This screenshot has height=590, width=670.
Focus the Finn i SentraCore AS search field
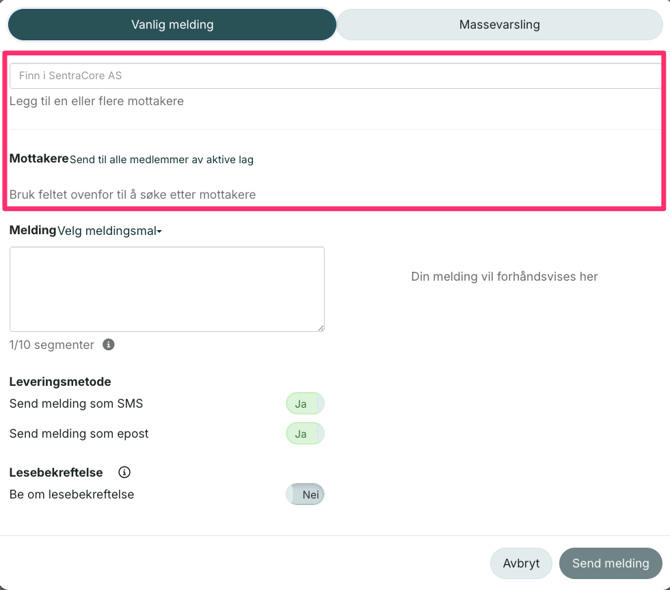click(335, 75)
